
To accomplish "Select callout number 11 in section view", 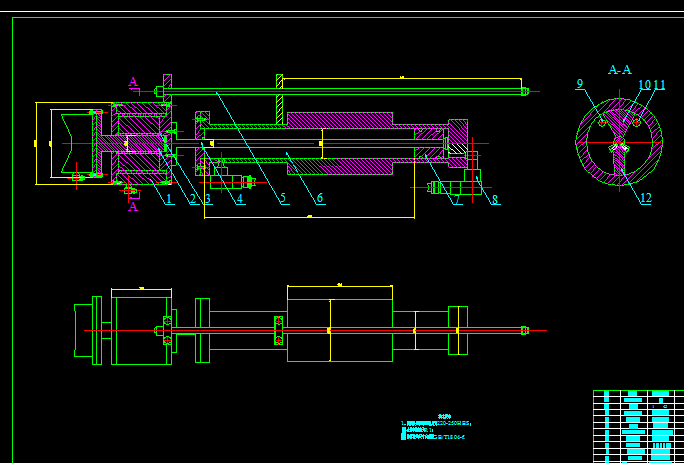I will [x=659, y=85].
